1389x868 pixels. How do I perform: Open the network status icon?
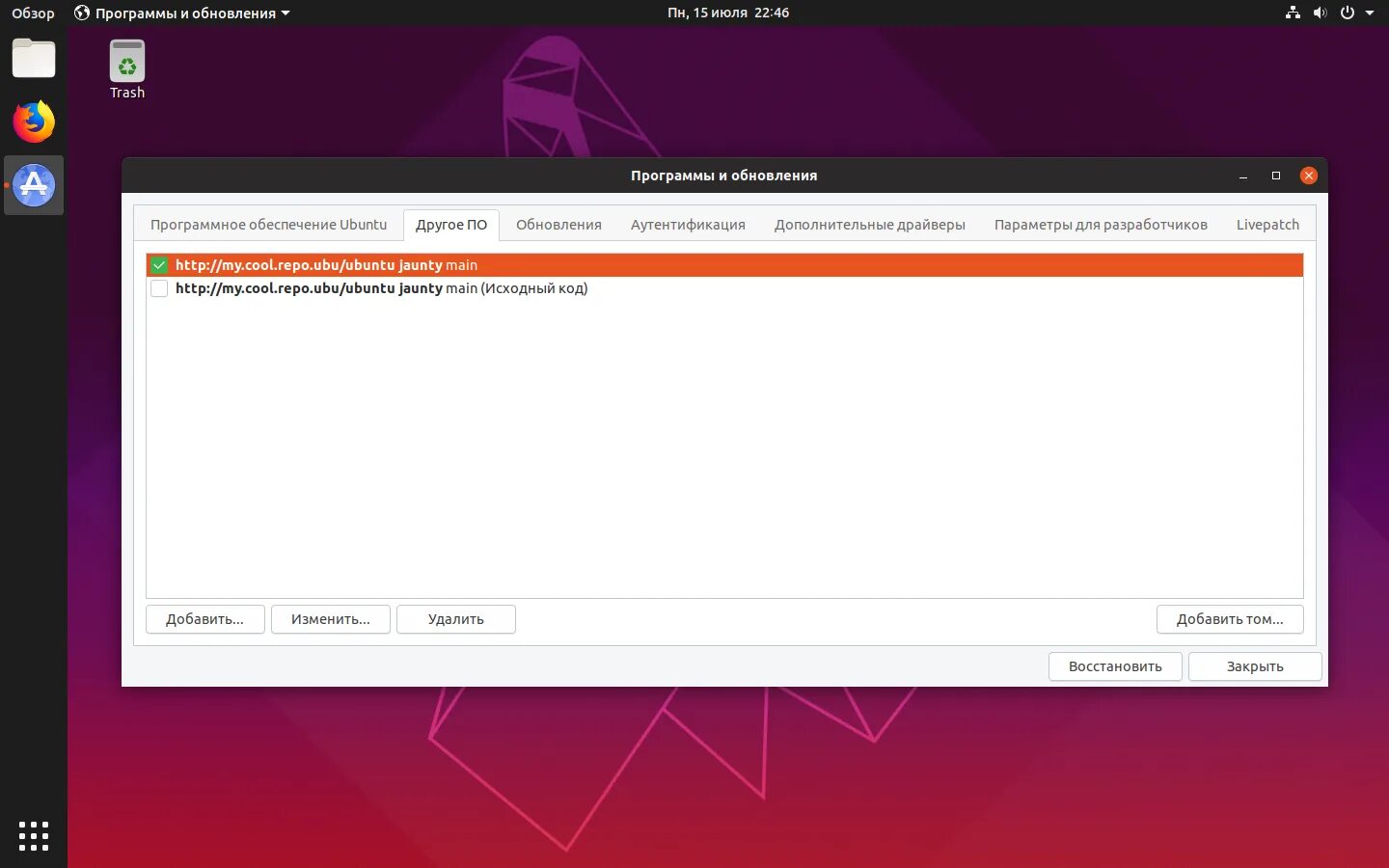pyautogui.click(x=1293, y=13)
